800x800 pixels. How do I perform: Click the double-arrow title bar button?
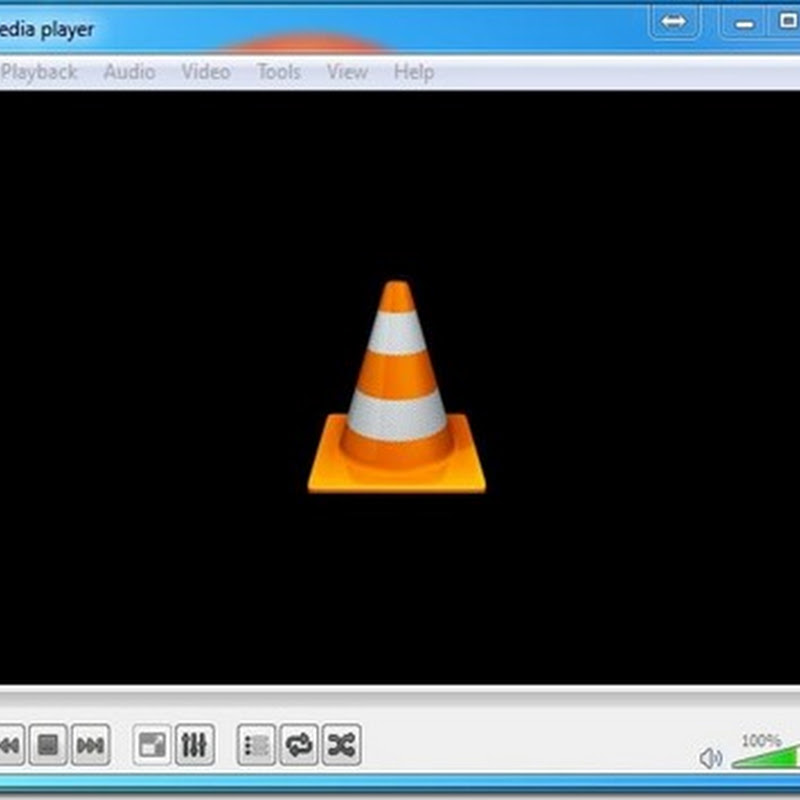673,21
